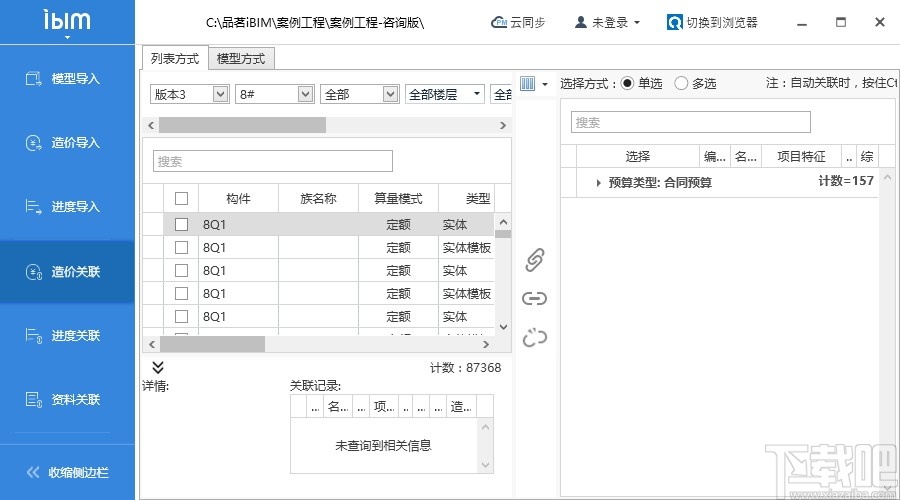
Task: Check the second 8Q1 row checkbox
Action: [x=181, y=247]
